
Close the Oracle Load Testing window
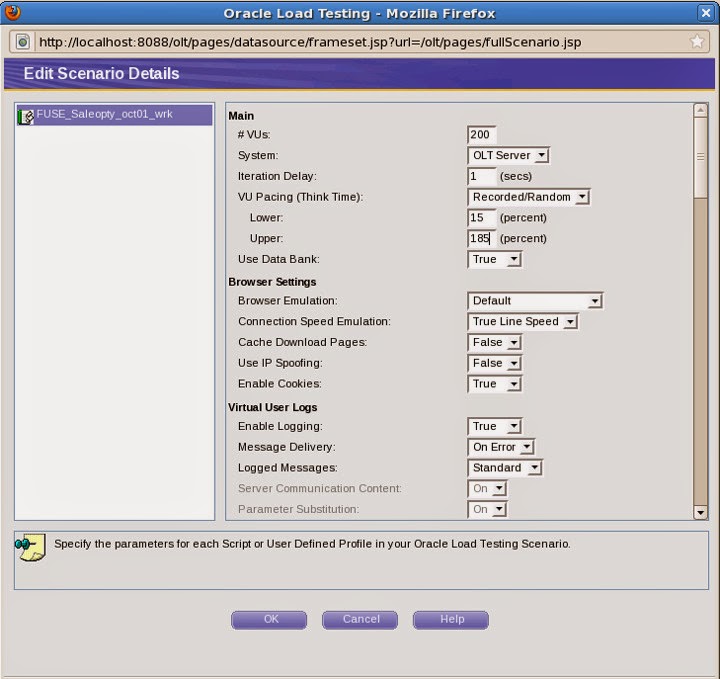(x=706, y=13)
